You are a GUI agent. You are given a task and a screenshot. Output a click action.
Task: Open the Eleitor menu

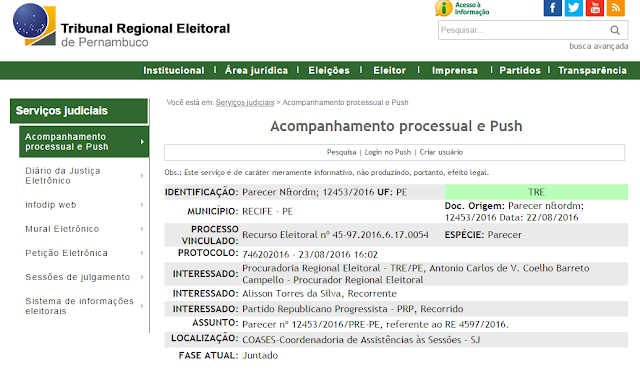coord(389,71)
